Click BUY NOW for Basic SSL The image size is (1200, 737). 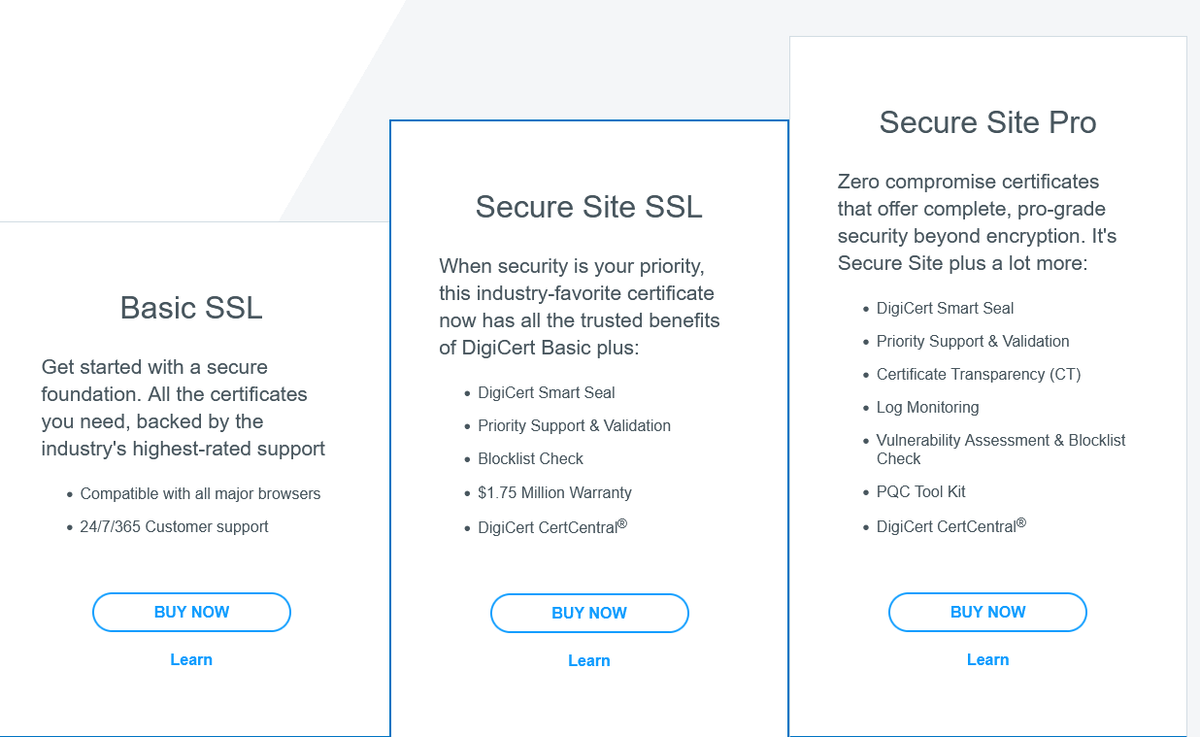click(x=191, y=612)
